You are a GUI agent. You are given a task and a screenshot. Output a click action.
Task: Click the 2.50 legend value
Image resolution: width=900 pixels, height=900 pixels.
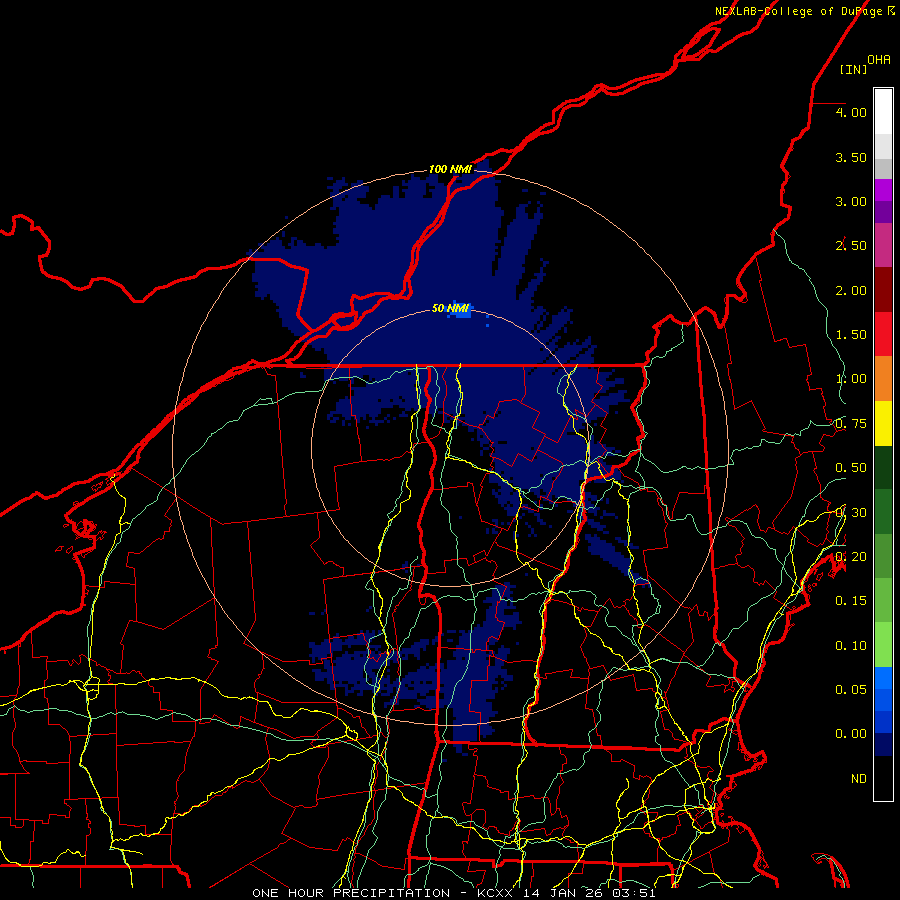click(851, 246)
